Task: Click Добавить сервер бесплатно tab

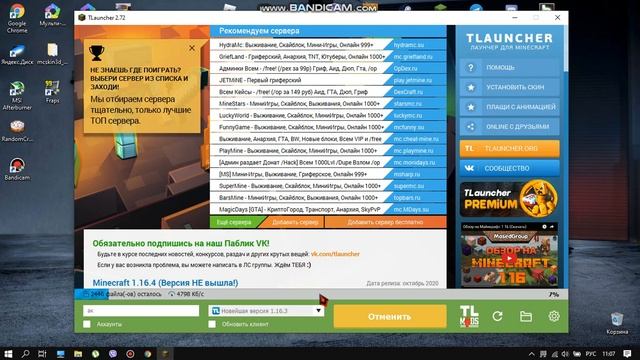Action: click(x=385, y=222)
